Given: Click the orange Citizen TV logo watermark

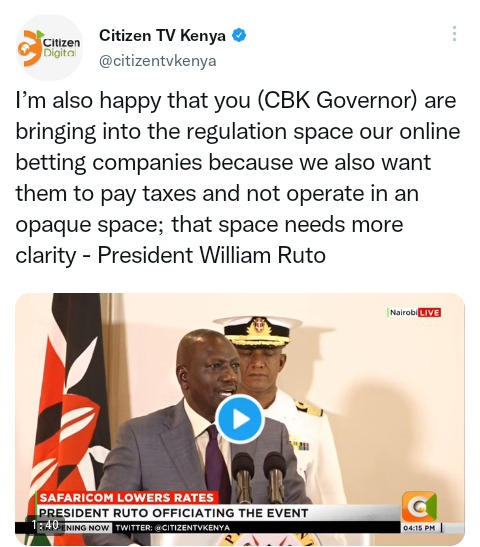Looking at the screenshot, I should 419,506.
